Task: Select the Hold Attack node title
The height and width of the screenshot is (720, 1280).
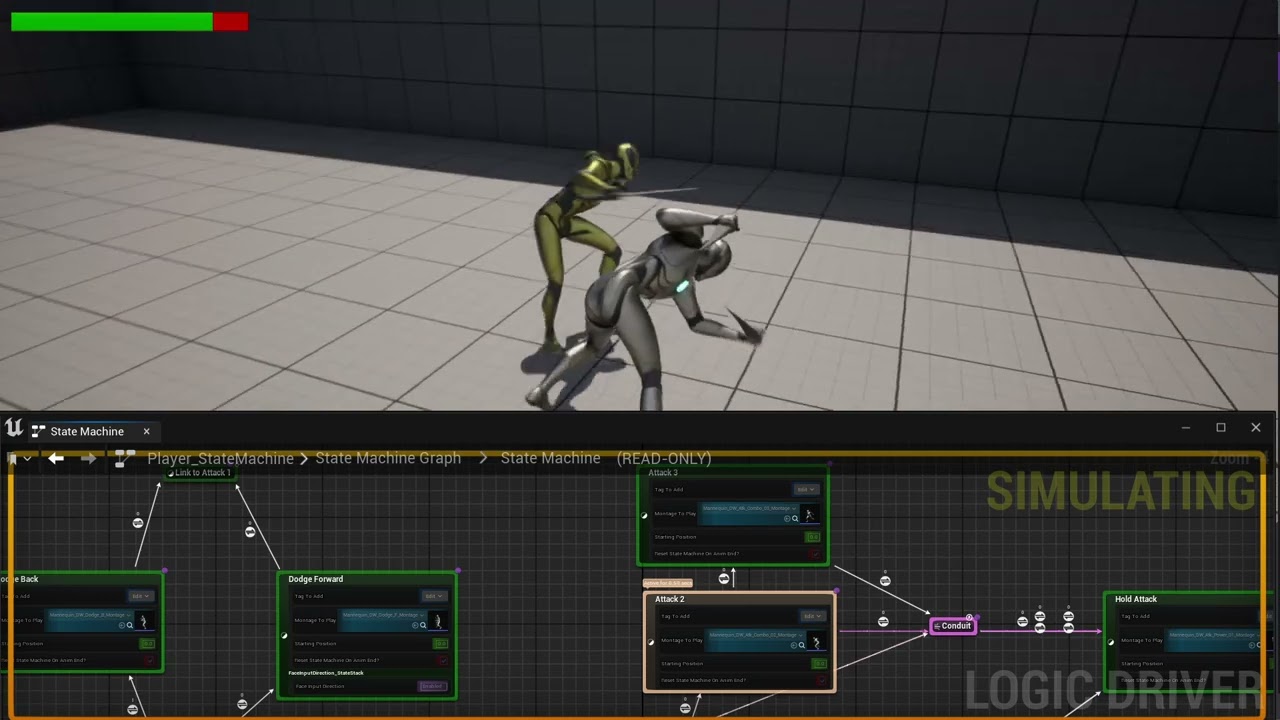Action: 1136,599
